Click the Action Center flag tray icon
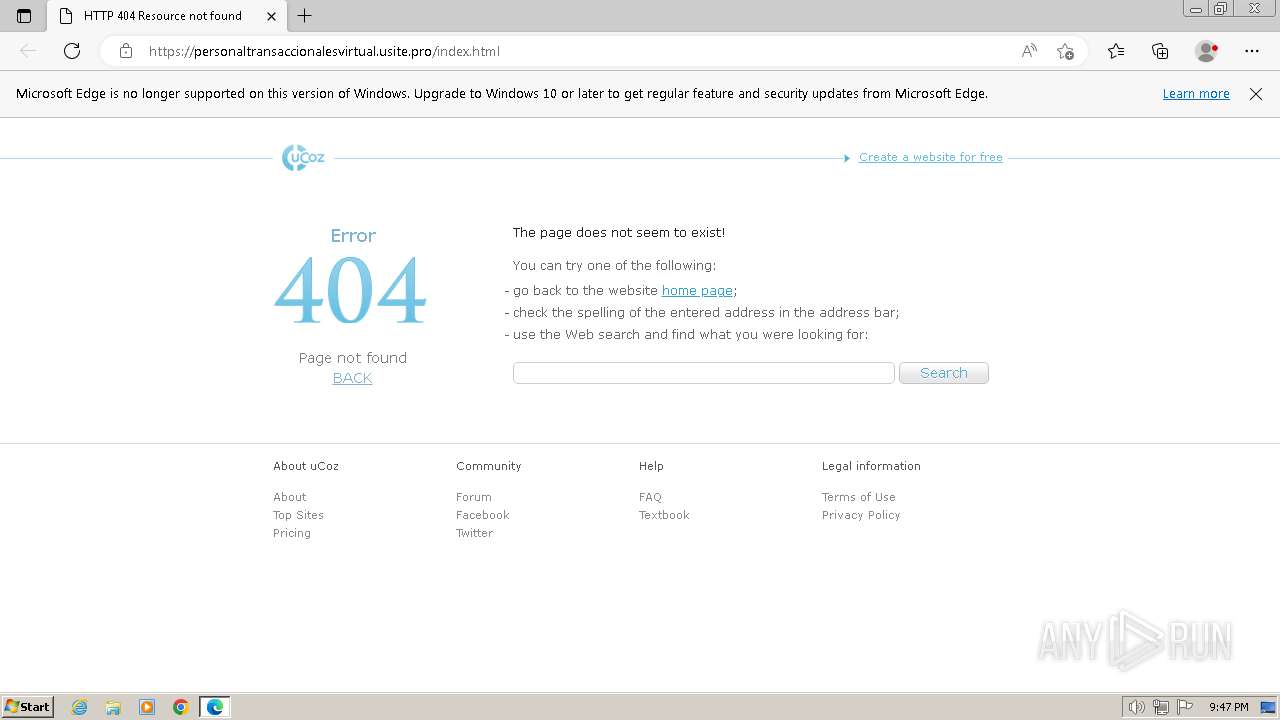 [1185, 707]
